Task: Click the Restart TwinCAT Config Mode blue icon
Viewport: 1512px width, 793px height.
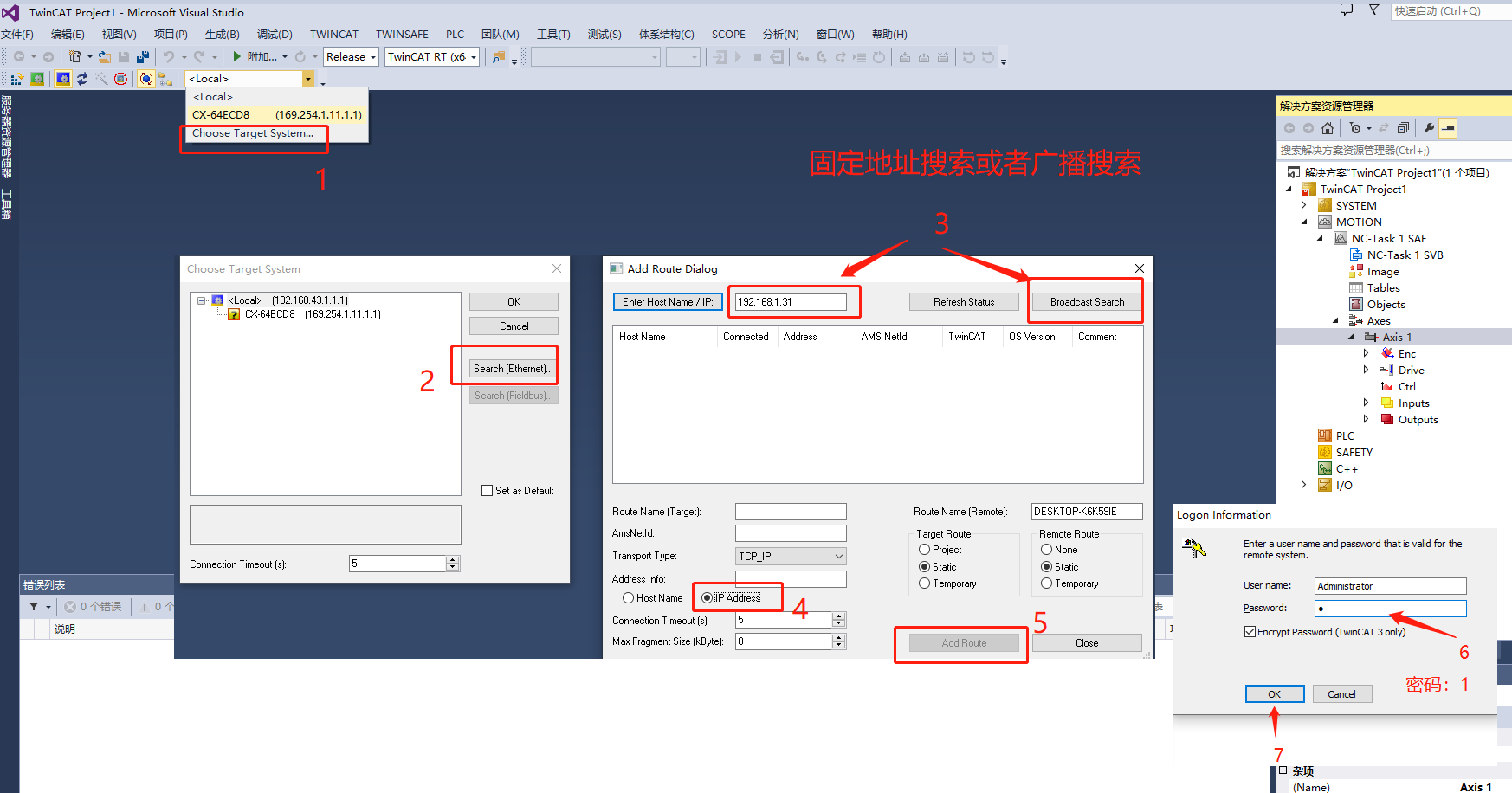Action: 63,79
